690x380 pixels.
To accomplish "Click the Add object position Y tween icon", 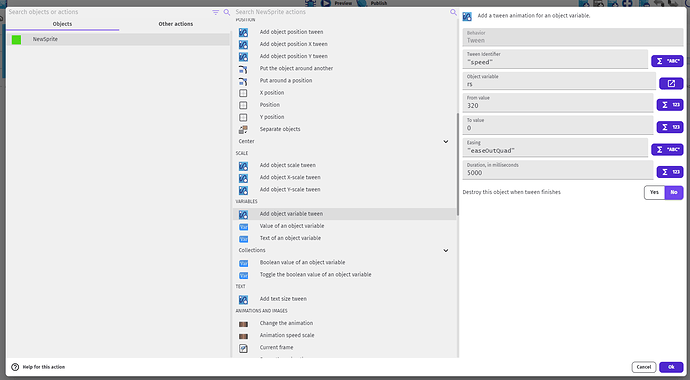I will (x=243, y=56).
